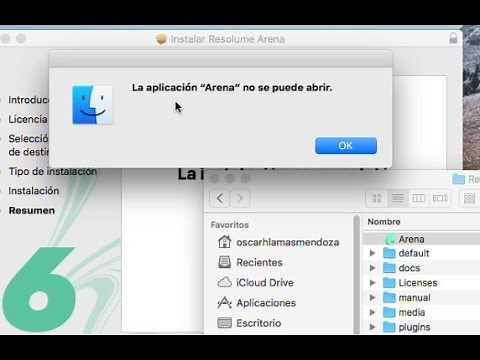
Task: Expand the default folder disclosure triangle
Action: 372,253
